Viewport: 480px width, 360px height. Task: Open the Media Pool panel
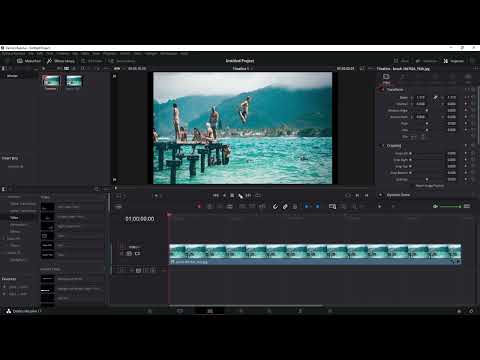click(29, 61)
